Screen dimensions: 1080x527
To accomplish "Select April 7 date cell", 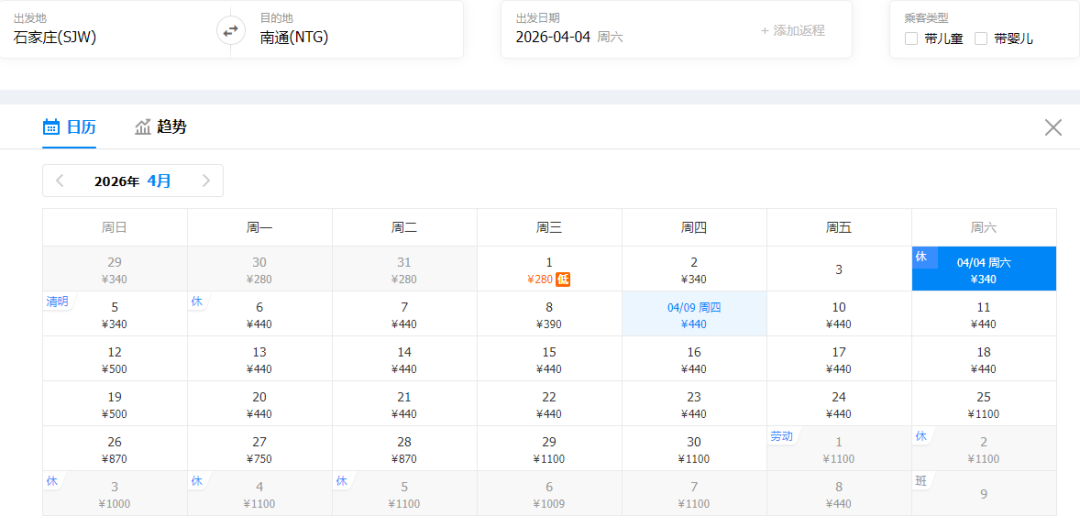I will click(x=404, y=313).
